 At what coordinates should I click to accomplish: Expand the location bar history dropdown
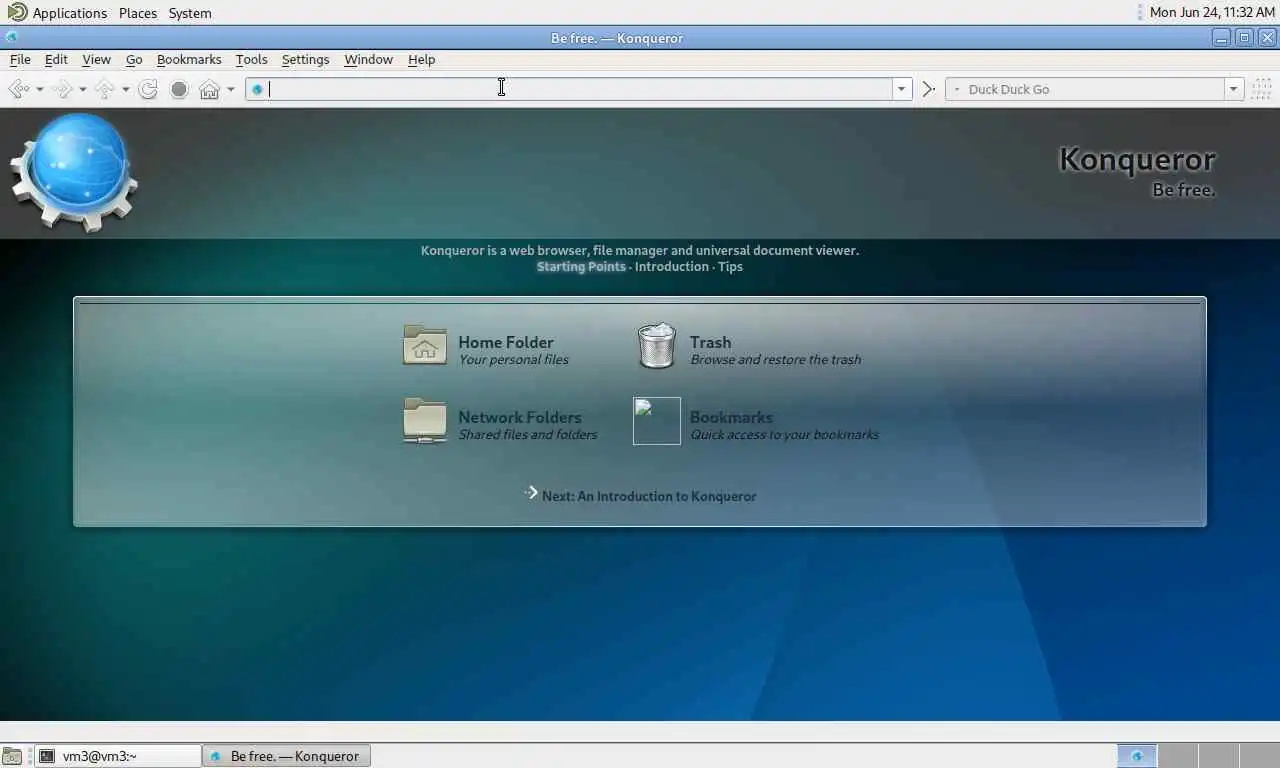click(901, 89)
